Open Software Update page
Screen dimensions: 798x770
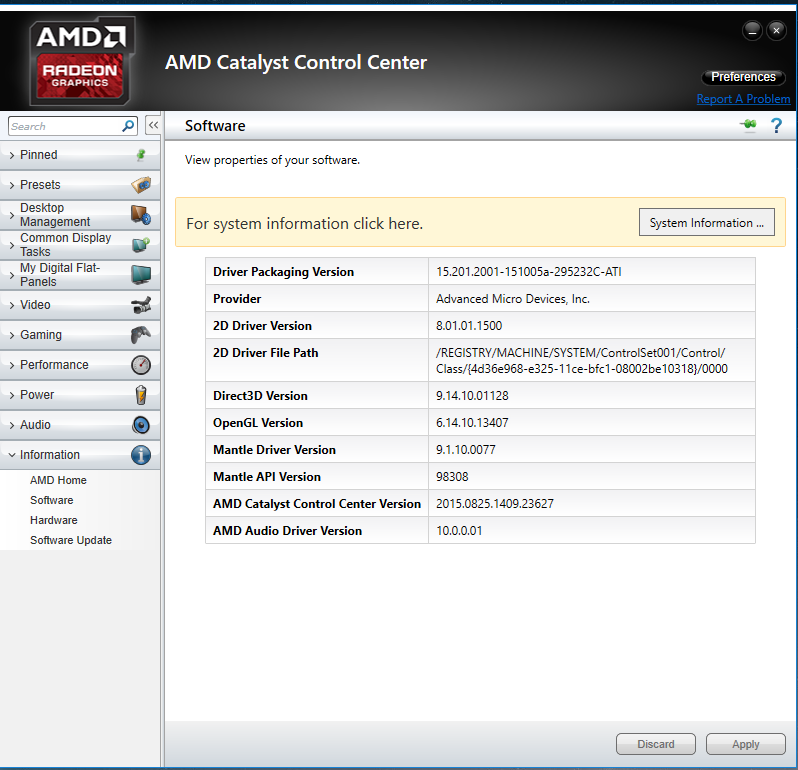coord(71,540)
